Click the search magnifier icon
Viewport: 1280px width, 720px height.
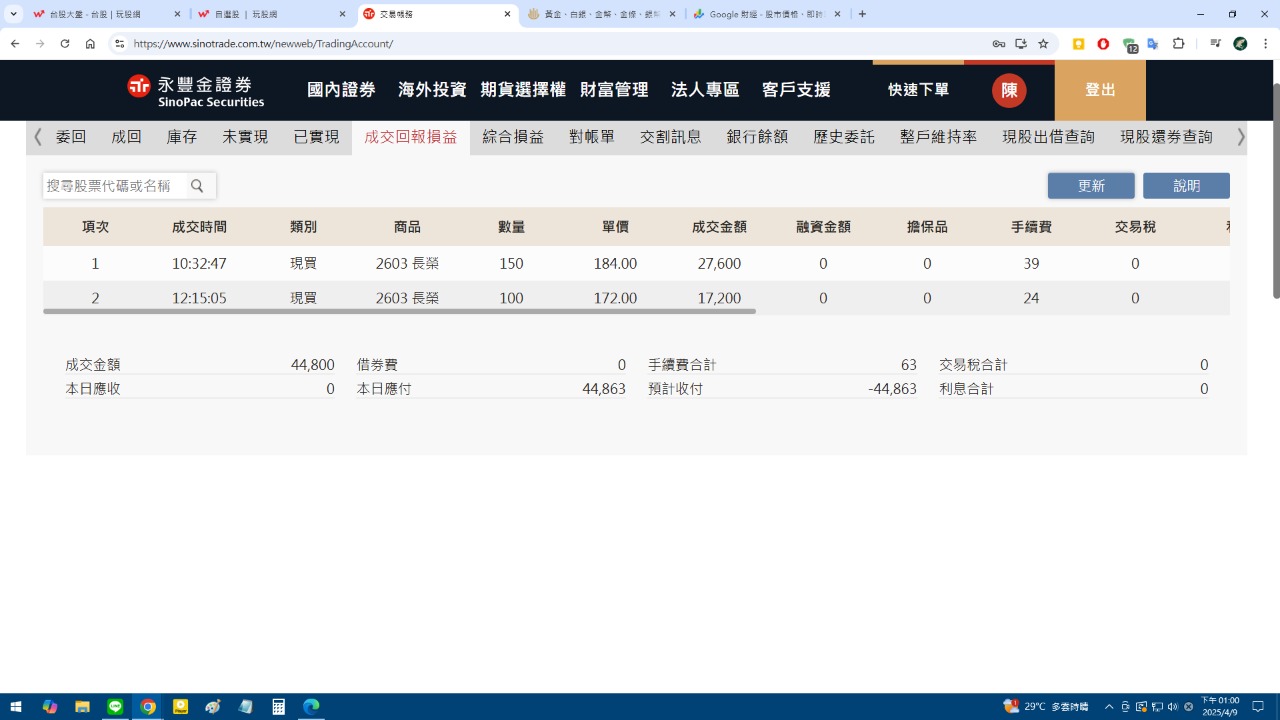tap(197, 186)
